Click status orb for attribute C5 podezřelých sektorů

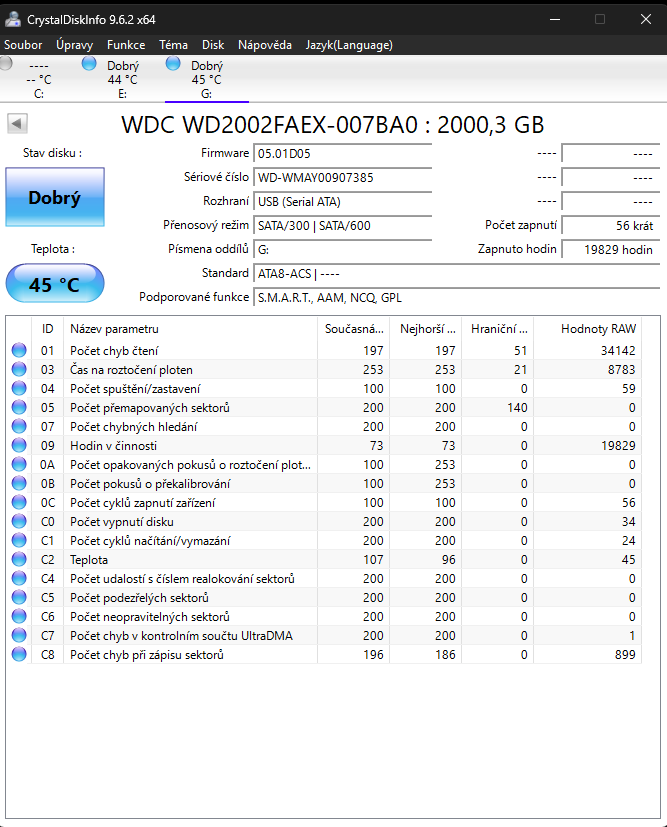coord(19,597)
